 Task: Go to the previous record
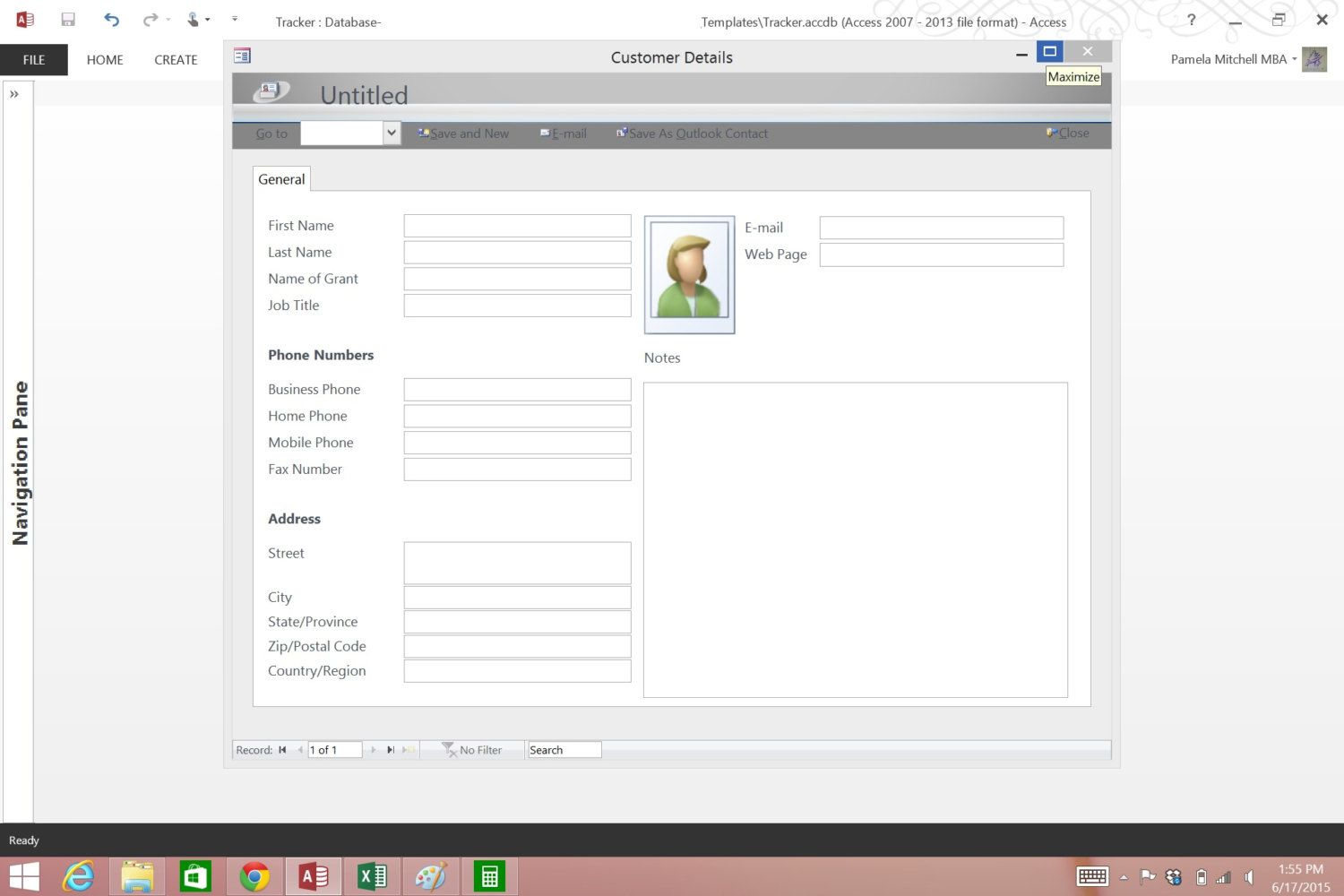(299, 750)
